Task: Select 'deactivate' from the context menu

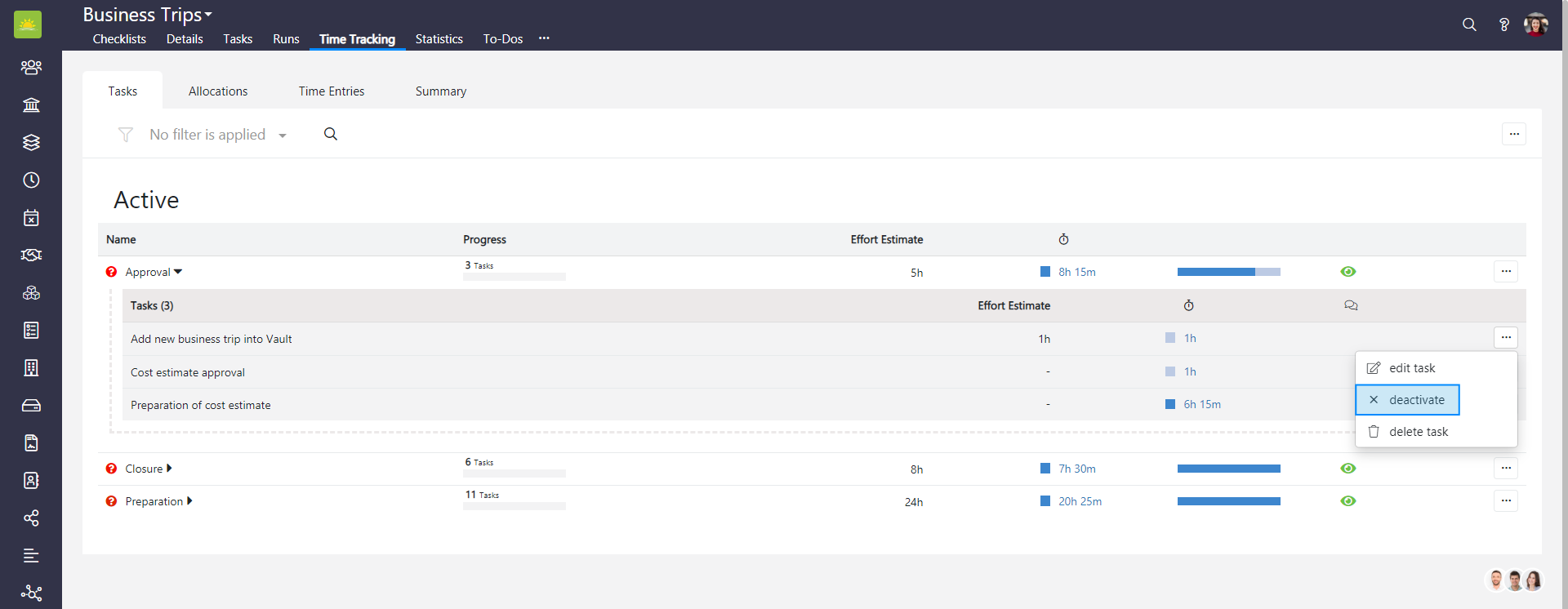Action: pyautogui.click(x=1407, y=400)
